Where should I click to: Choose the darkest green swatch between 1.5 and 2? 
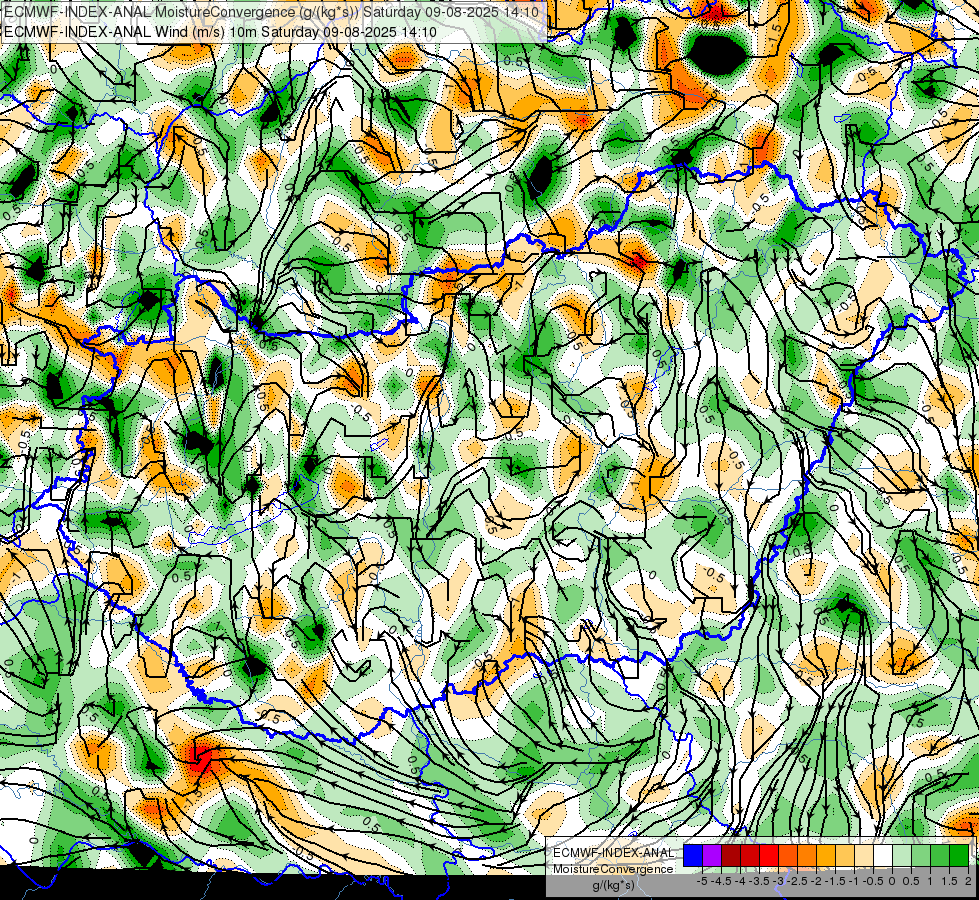(x=959, y=856)
